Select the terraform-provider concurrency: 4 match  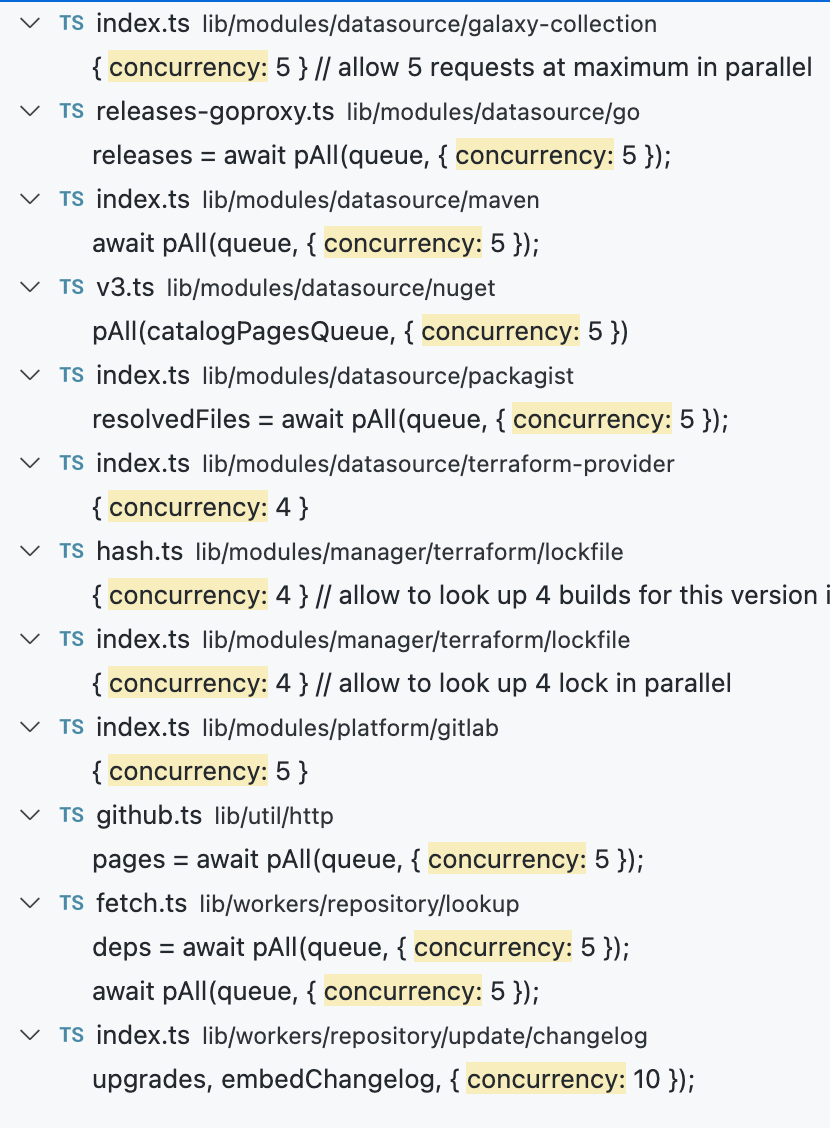click(x=188, y=507)
